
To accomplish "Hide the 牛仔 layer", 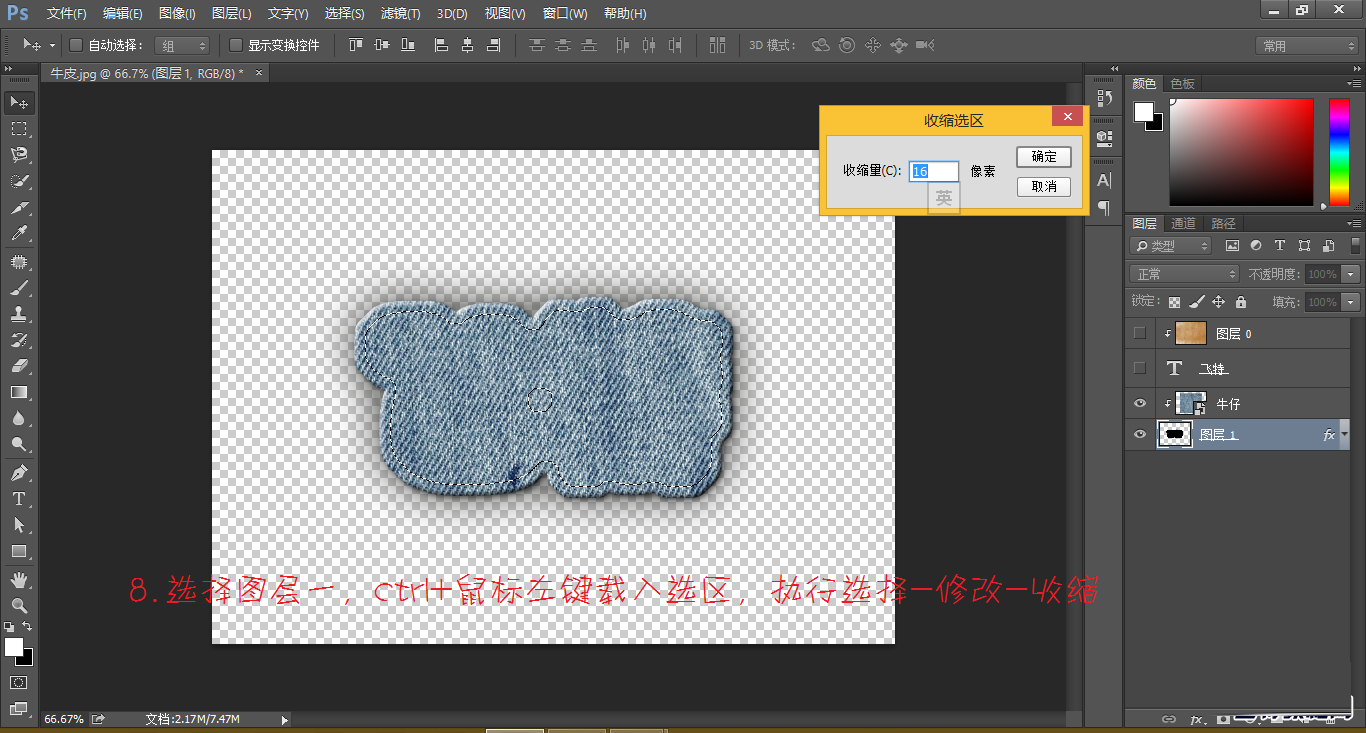I will (1139, 403).
